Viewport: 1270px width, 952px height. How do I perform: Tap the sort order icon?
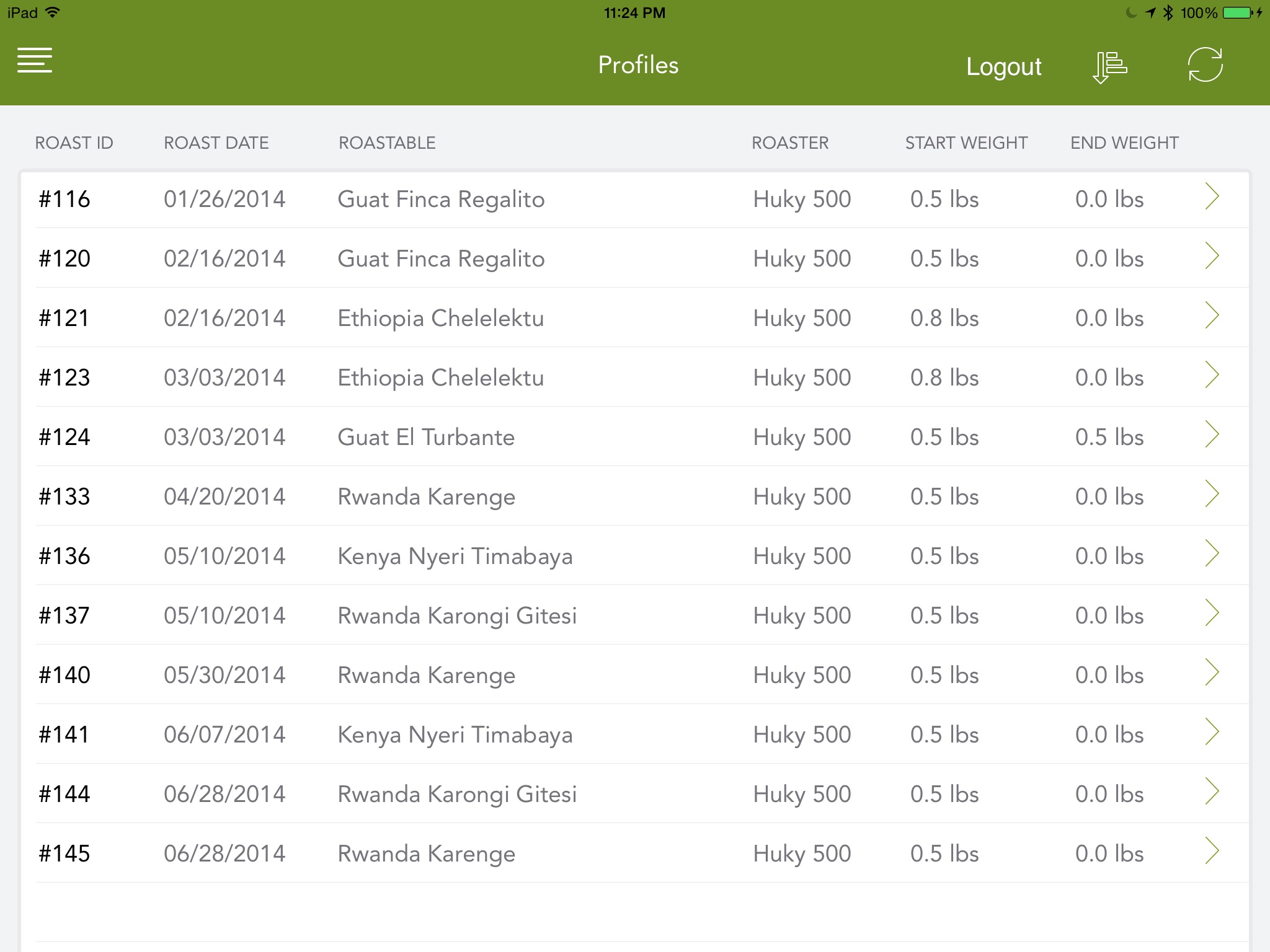1110,68
